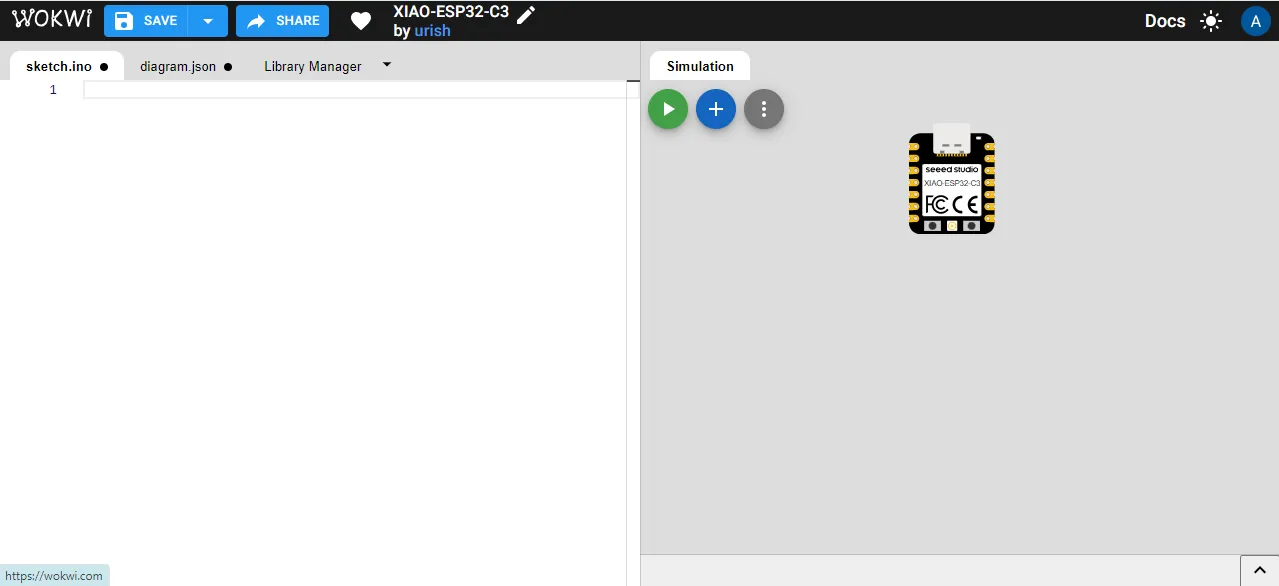Switch to diagram.json tab
This screenshot has width=1279, height=586.
click(x=186, y=66)
